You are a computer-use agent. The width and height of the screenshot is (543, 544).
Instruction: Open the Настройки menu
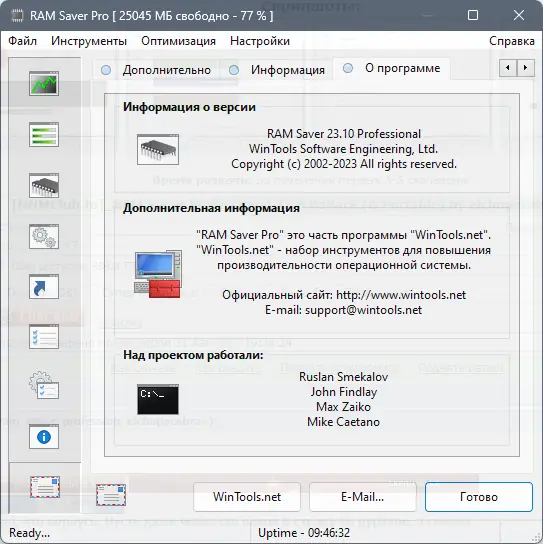click(x=260, y=41)
